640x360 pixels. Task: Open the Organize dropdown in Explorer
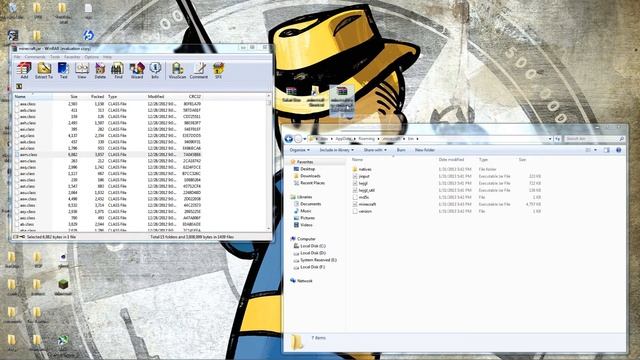pos(299,150)
